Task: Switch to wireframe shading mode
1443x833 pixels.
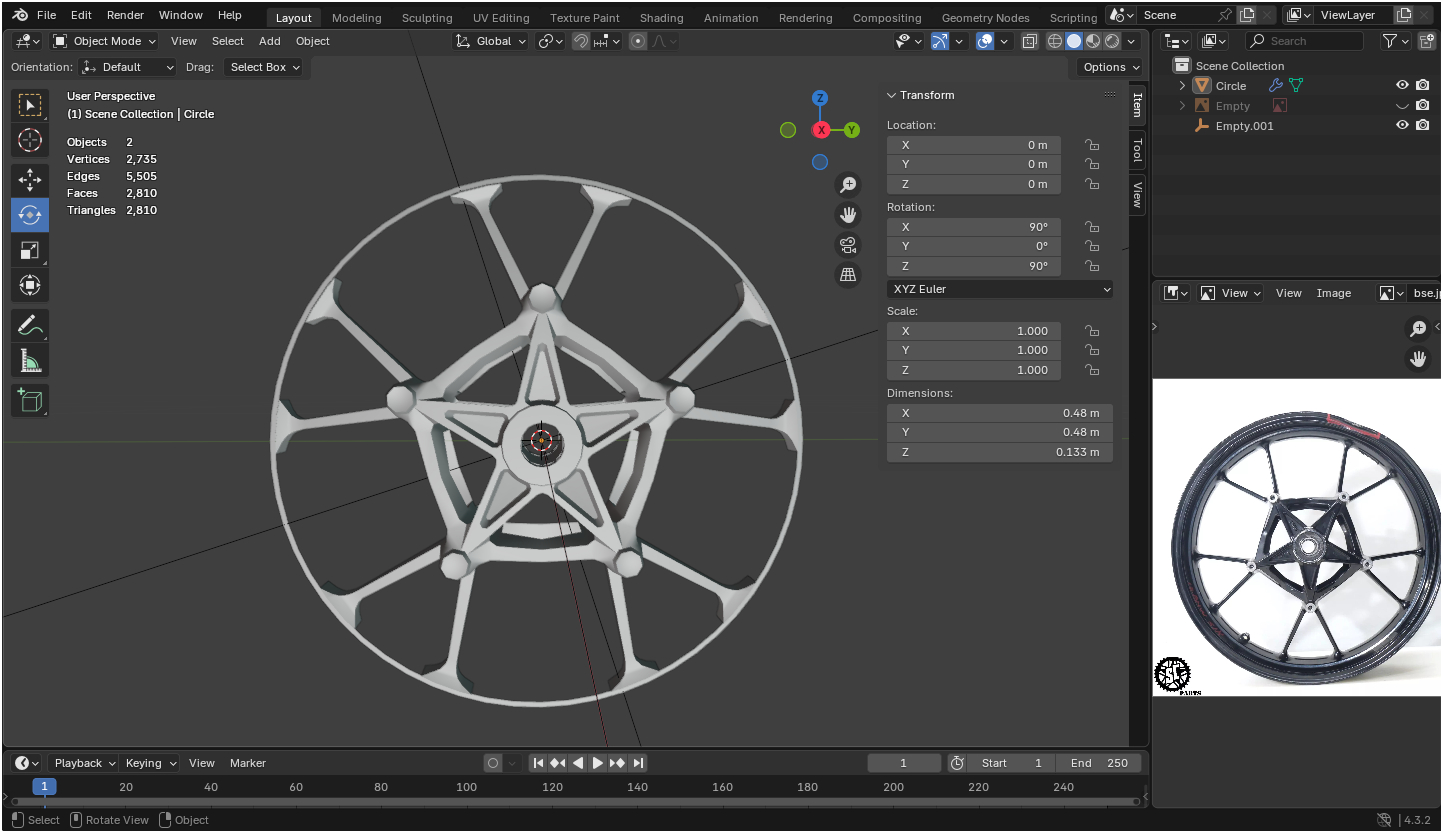Action: coord(1055,41)
